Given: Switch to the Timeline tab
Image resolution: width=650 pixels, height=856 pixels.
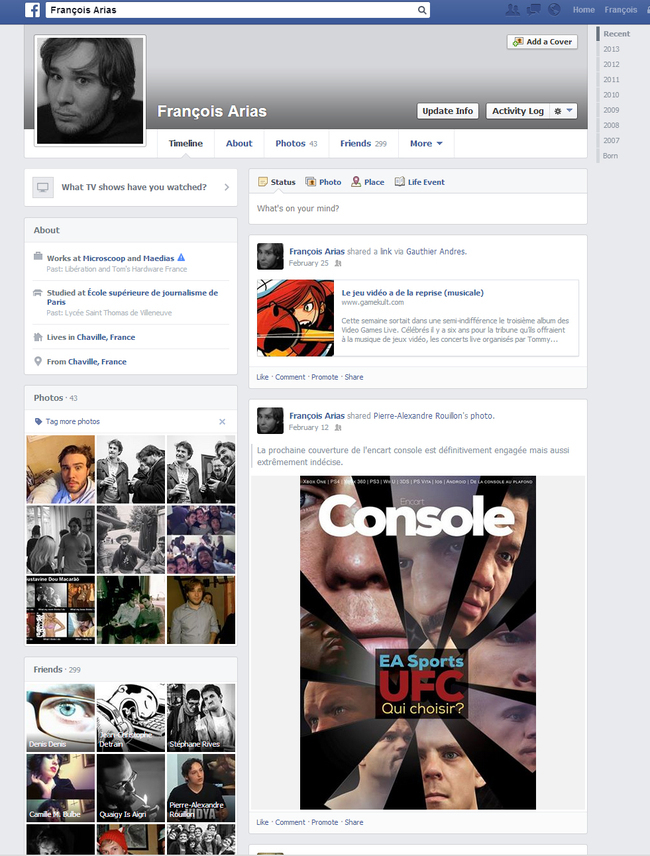Looking at the screenshot, I should click(x=186, y=144).
